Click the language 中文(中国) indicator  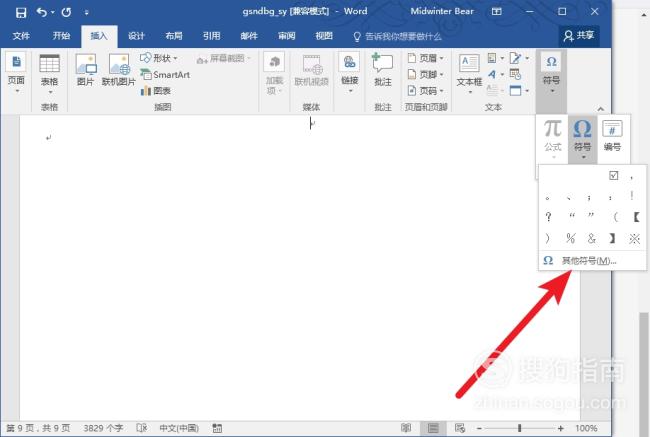click(x=179, y=428)
